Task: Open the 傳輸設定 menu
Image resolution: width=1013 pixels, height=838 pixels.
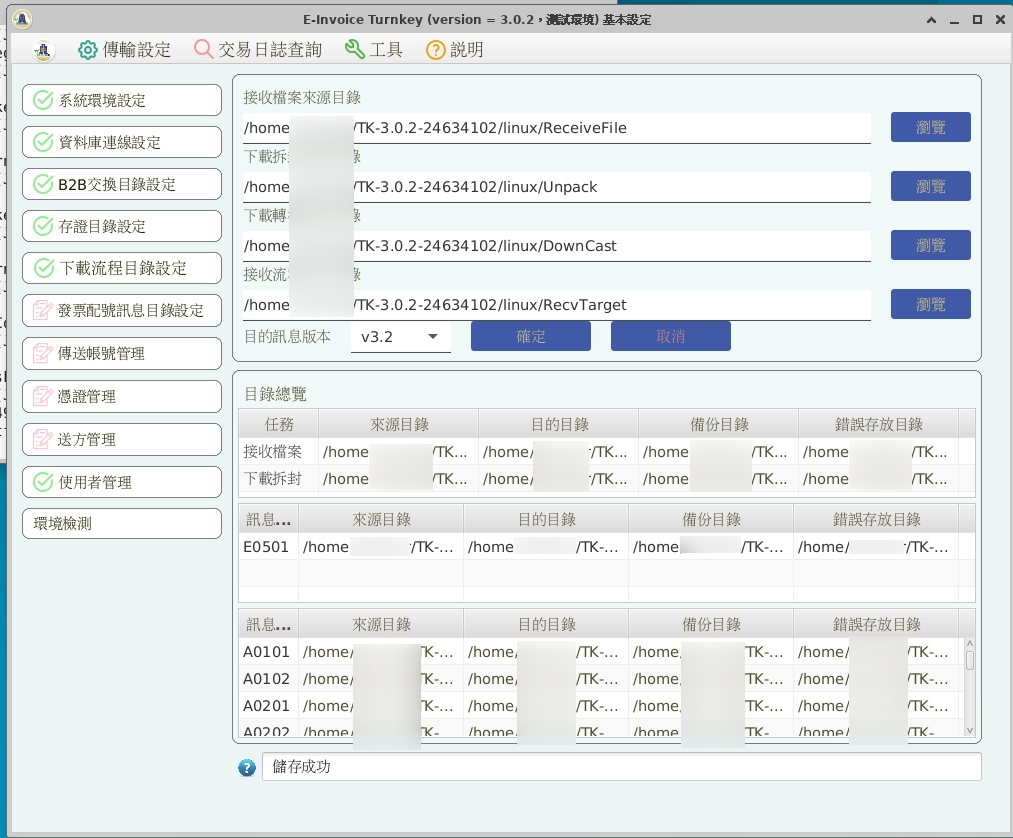Action: tap(125, 50)
